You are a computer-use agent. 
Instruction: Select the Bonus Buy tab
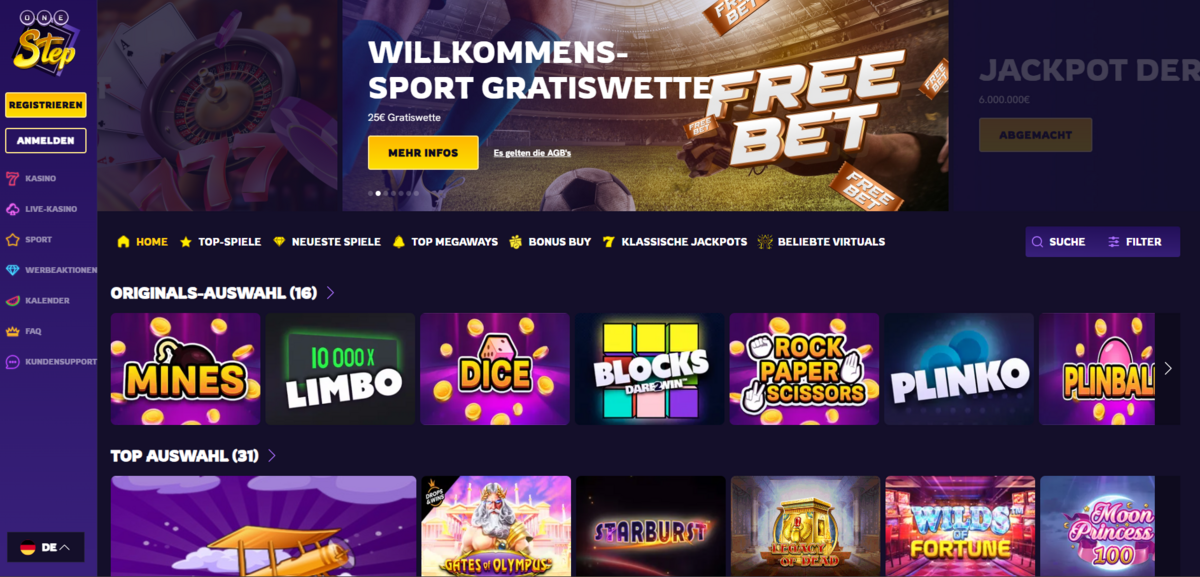[x=550, y=242]
